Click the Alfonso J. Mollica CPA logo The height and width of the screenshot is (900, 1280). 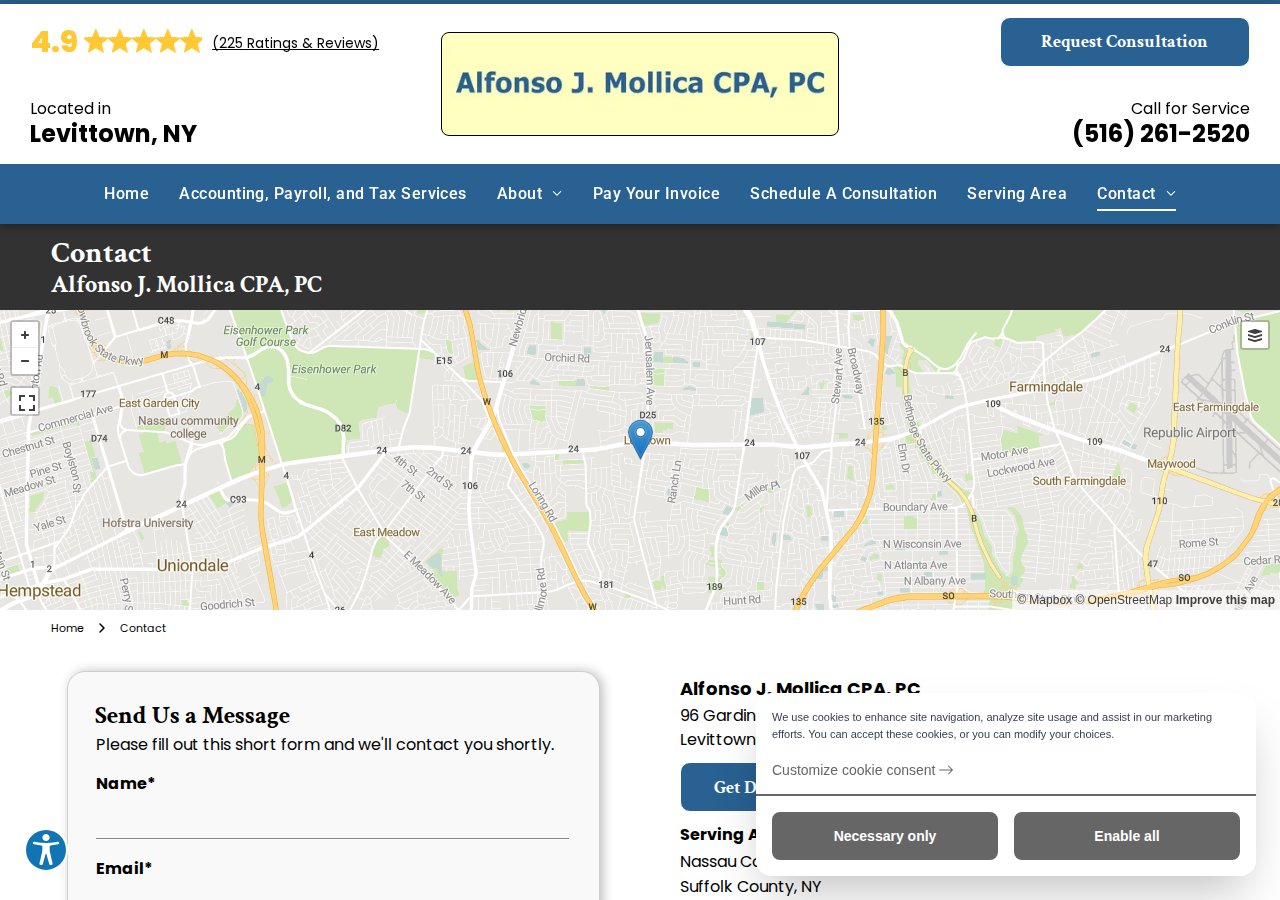(640, 84)
